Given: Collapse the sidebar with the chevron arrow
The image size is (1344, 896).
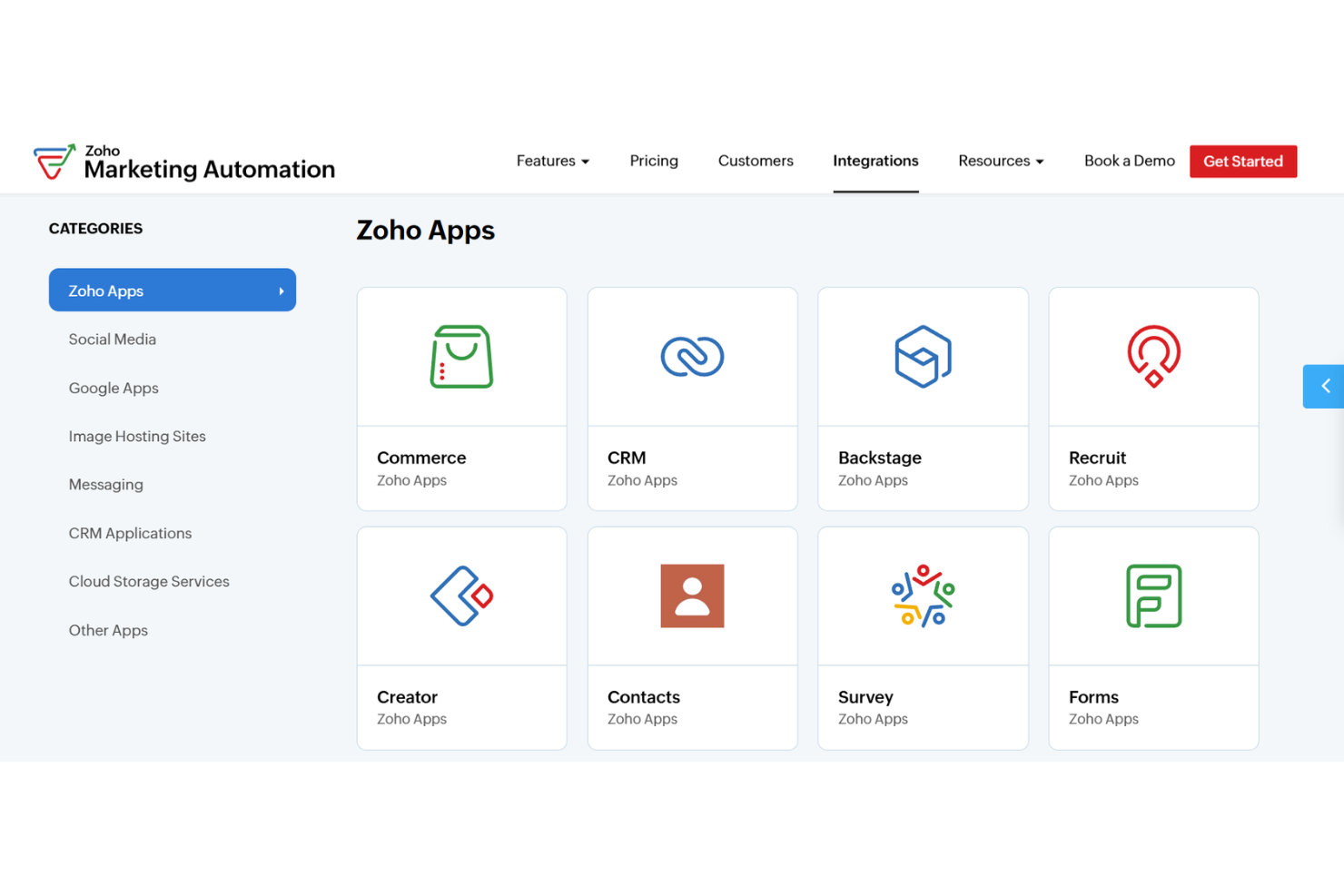Looking at the screenshot, I should pyautogui.click(x=1326, y=386).
